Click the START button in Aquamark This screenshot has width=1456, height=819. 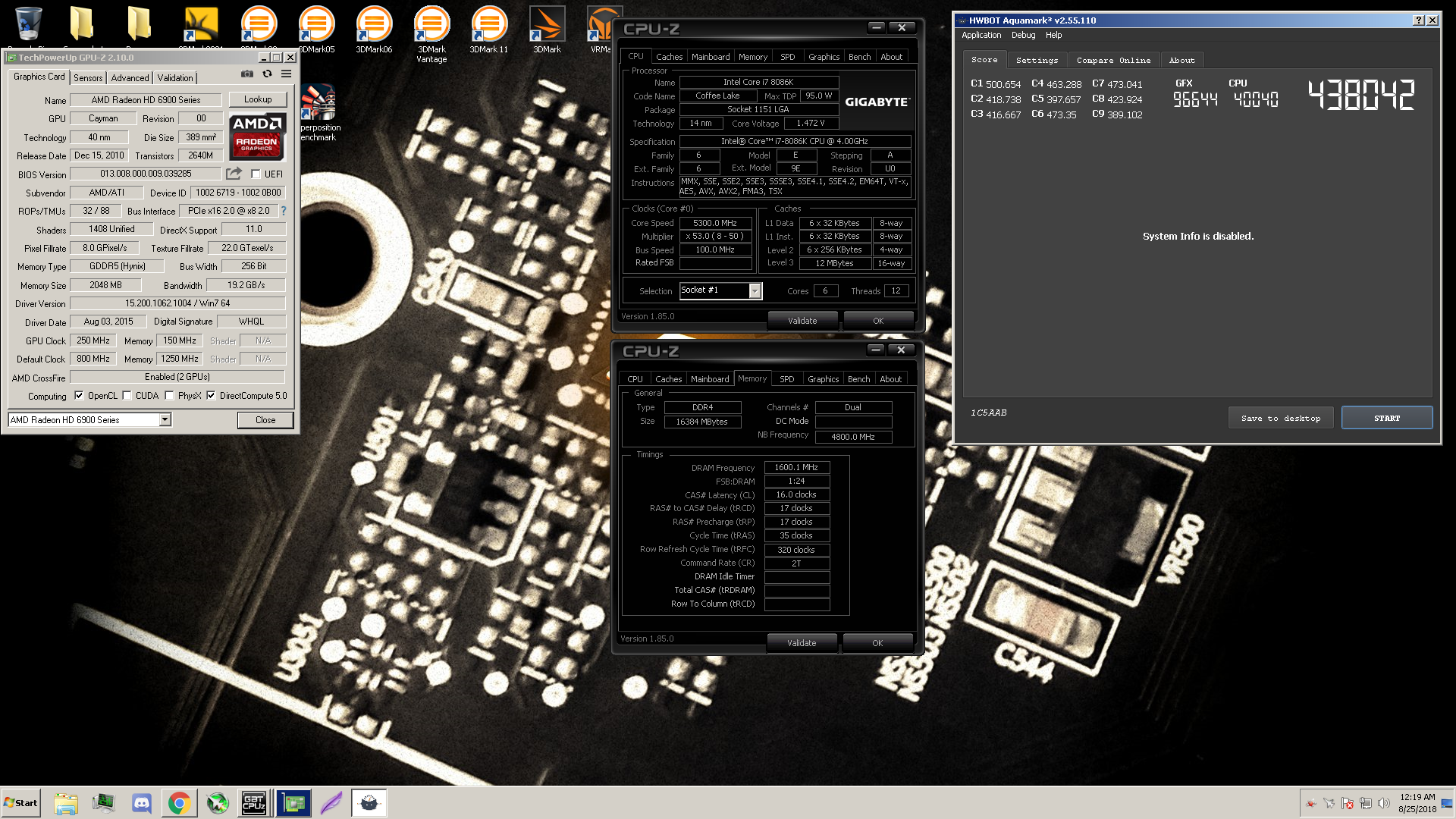pos(1387,418)
